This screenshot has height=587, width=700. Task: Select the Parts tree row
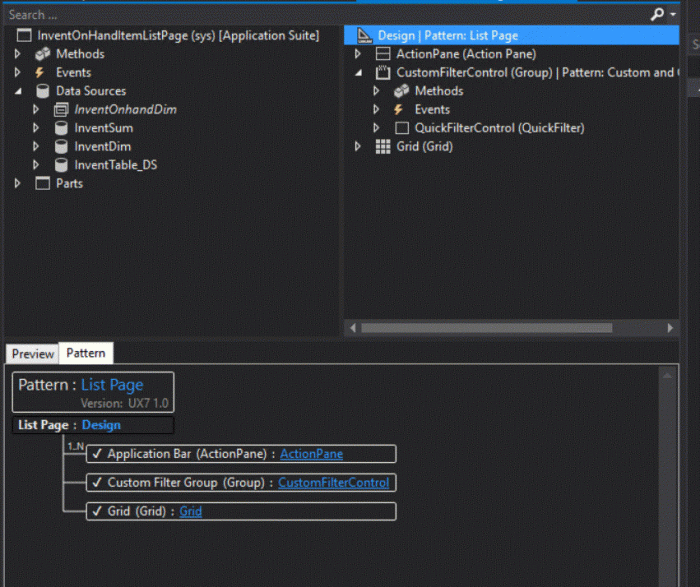pos(70,183)
